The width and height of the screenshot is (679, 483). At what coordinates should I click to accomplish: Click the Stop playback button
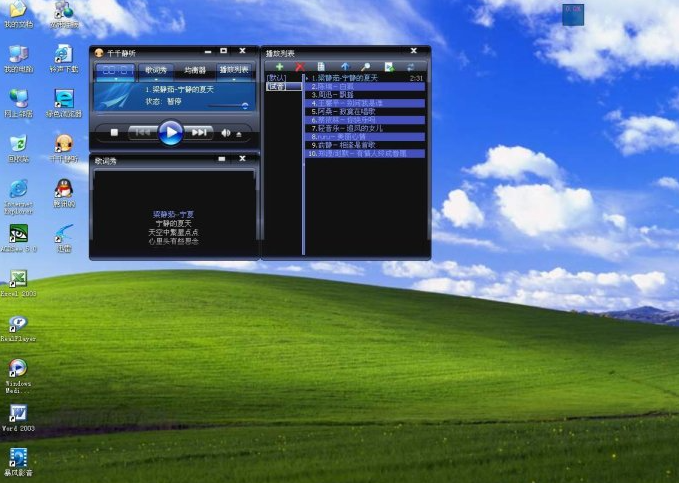tap(114, 132)
